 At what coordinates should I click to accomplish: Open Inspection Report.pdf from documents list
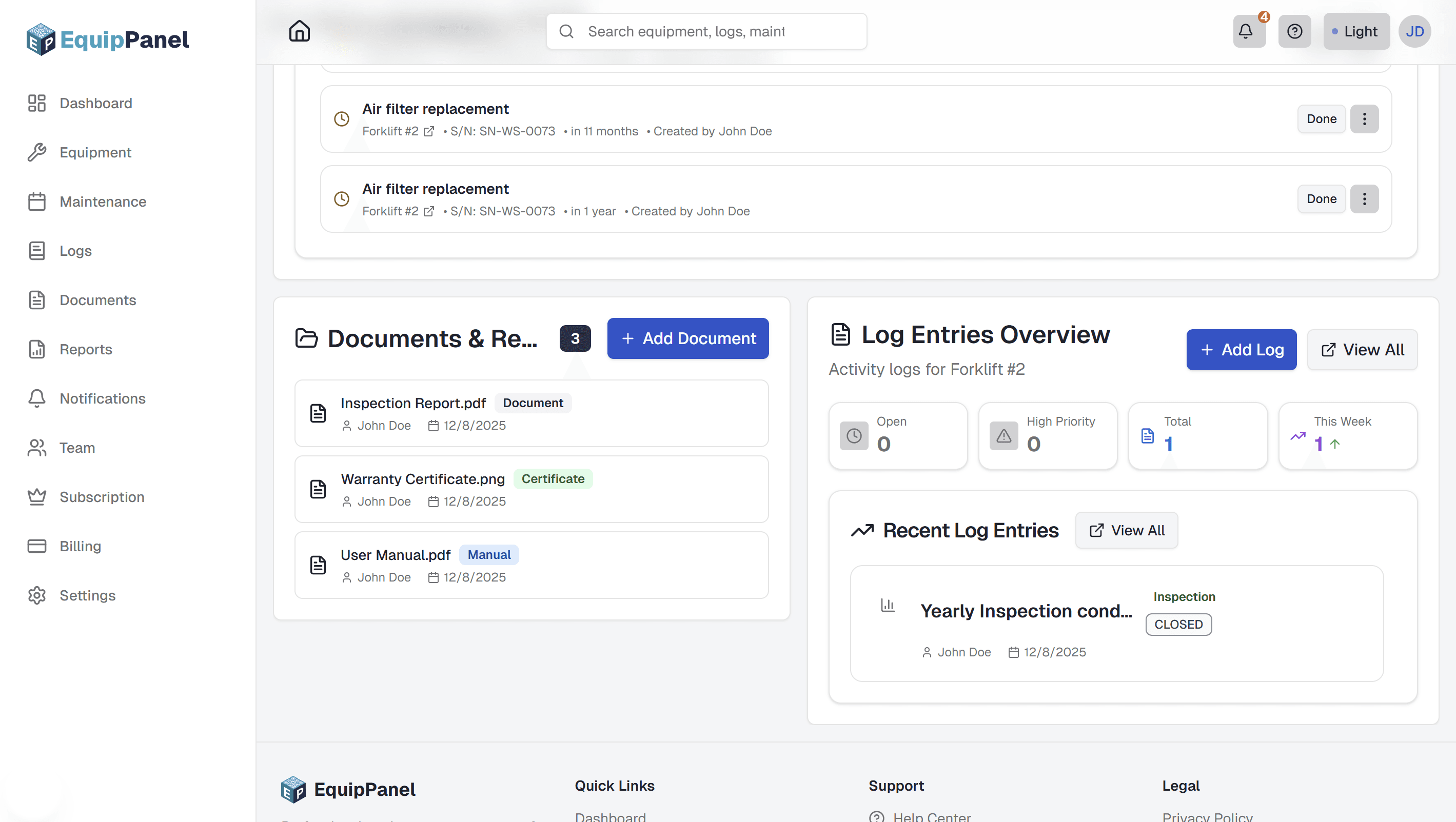(413, 403)
